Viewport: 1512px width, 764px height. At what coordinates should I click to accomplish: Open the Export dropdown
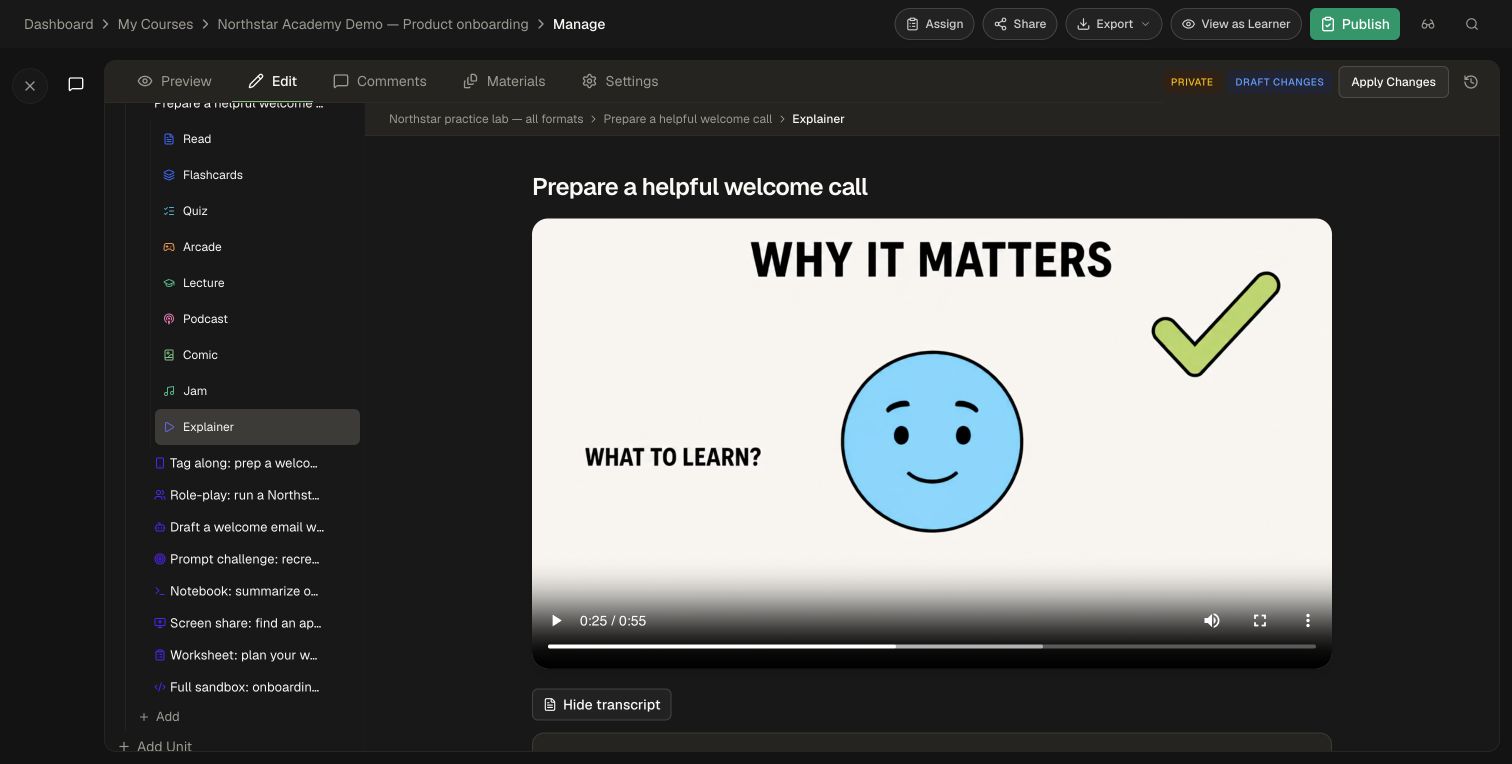pyautogui.click(x=1114, y=24)
